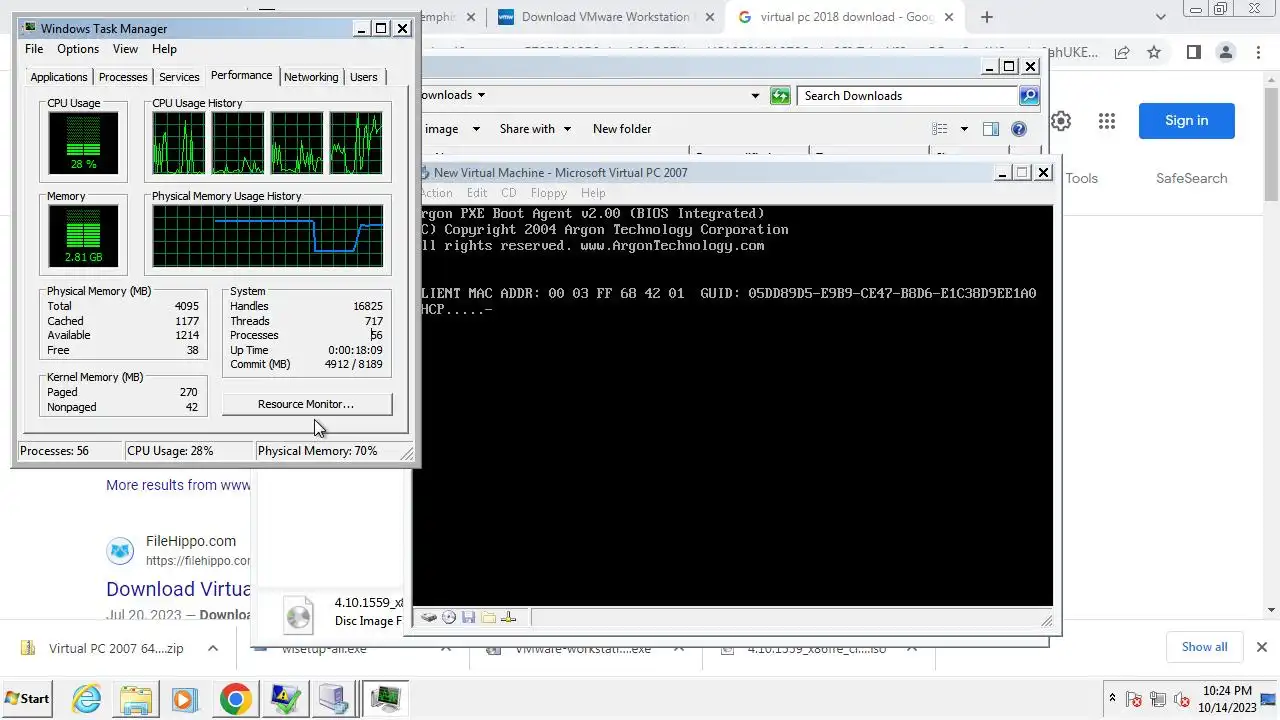Open Google quick settings gear
This screenshot has width=1280, height=720.
point(1061,121)
